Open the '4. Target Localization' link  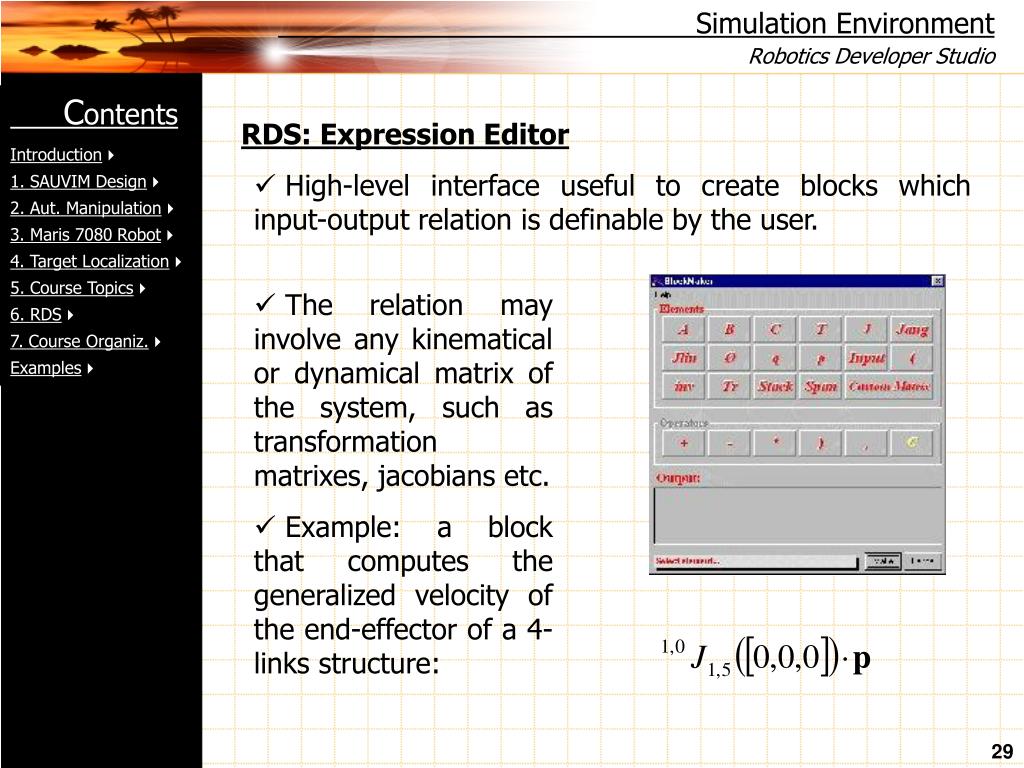tap(89, 261)
